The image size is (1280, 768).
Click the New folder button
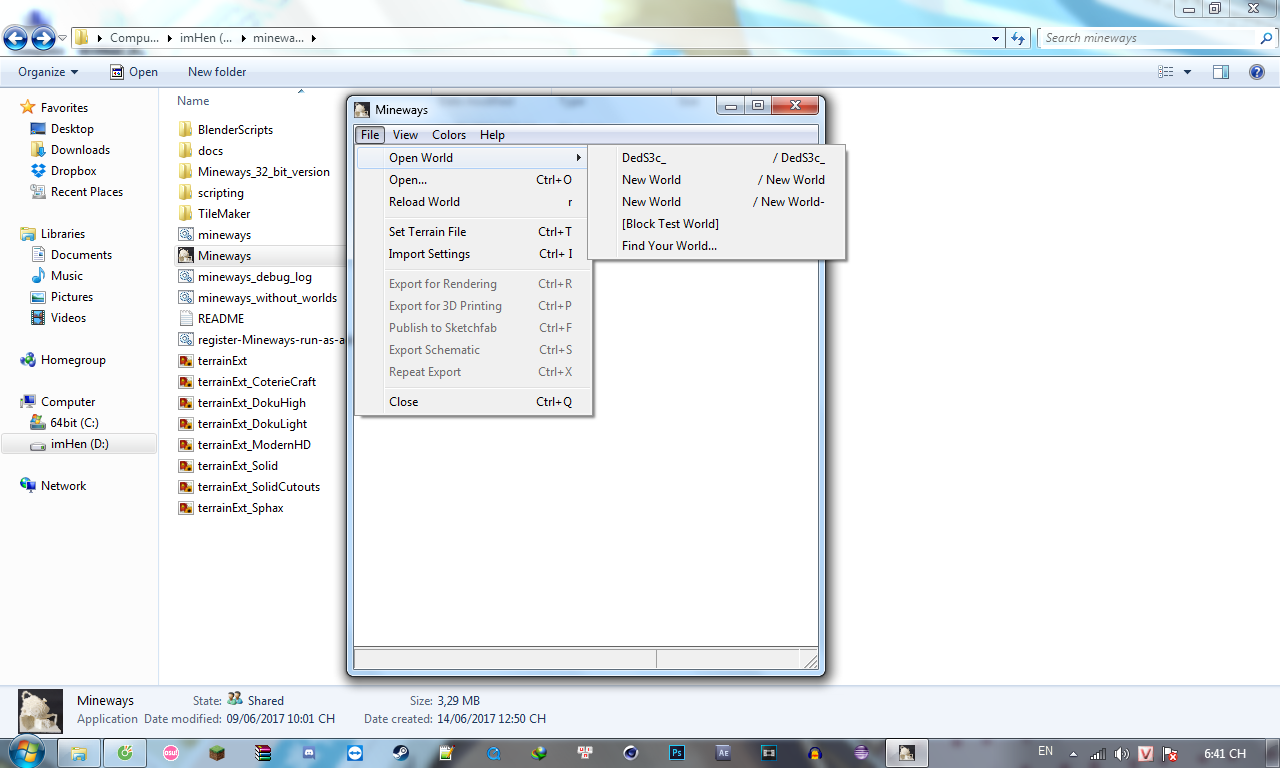pos(217,72)
